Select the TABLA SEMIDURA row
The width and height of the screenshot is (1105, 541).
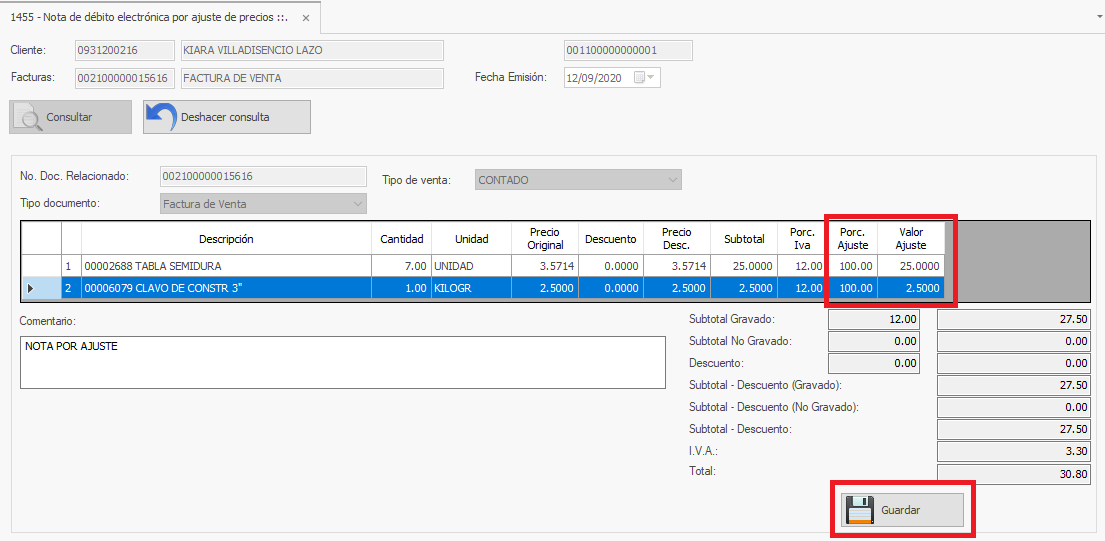click(x=225, y=266)
